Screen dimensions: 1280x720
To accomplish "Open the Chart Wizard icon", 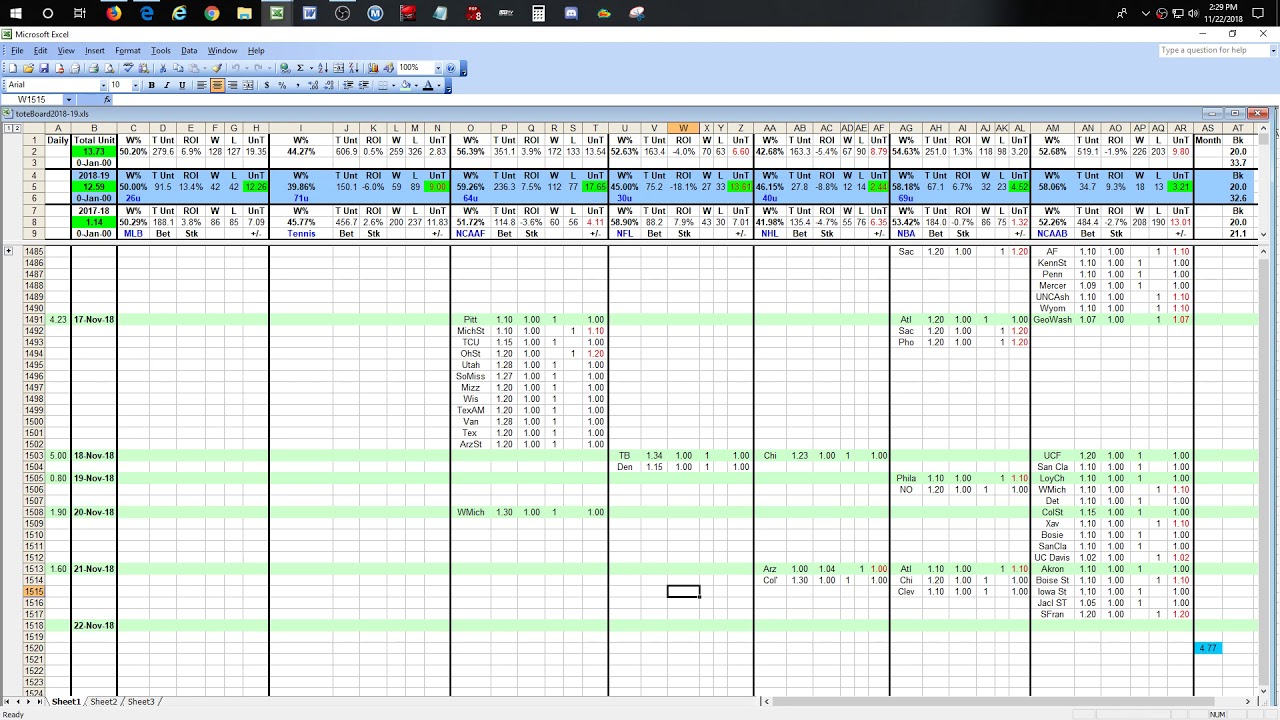I will click(373, 68).
